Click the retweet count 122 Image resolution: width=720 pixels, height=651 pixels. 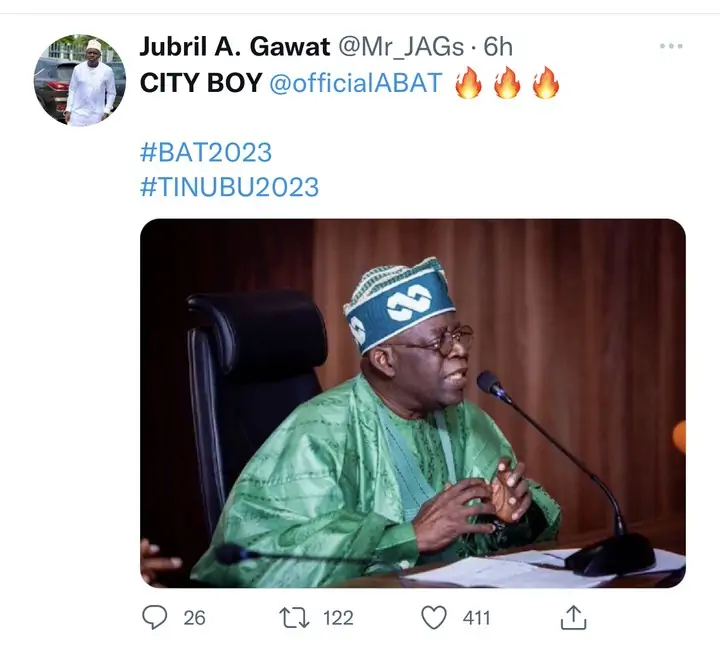(338, 618)
